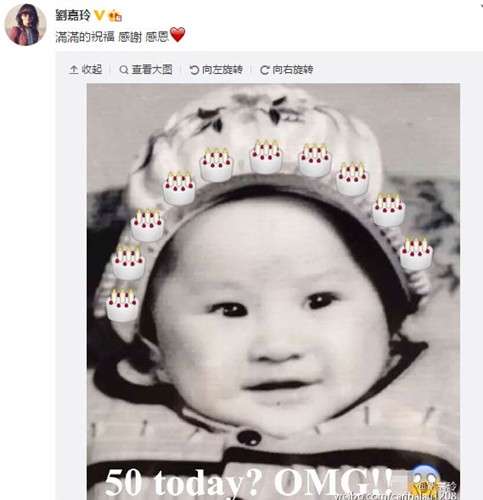The image size is (483, 500).
Task: Click the magnifier icon for 查看大图
Action: 124,70
